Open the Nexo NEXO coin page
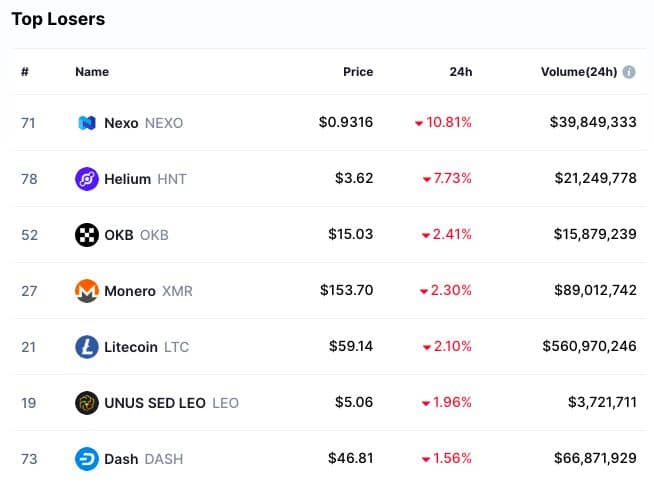654x483 pixels. tap(143, 123)
